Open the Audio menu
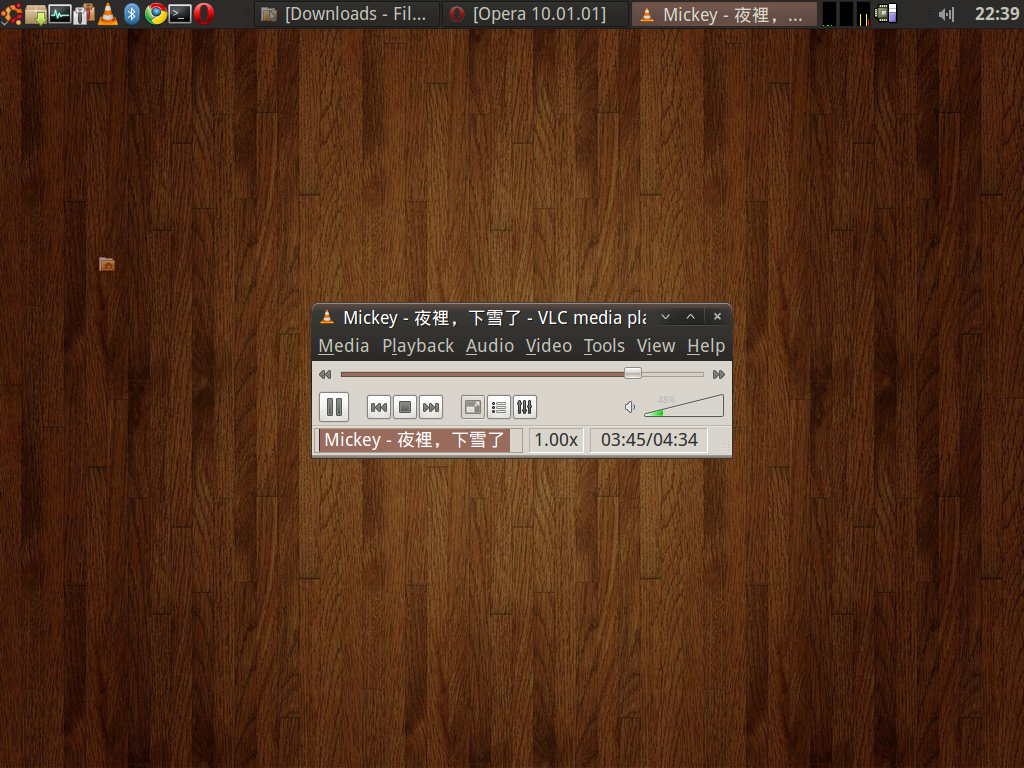The height and width of the screenshot is (768, 1024). (x=490, y=345)
